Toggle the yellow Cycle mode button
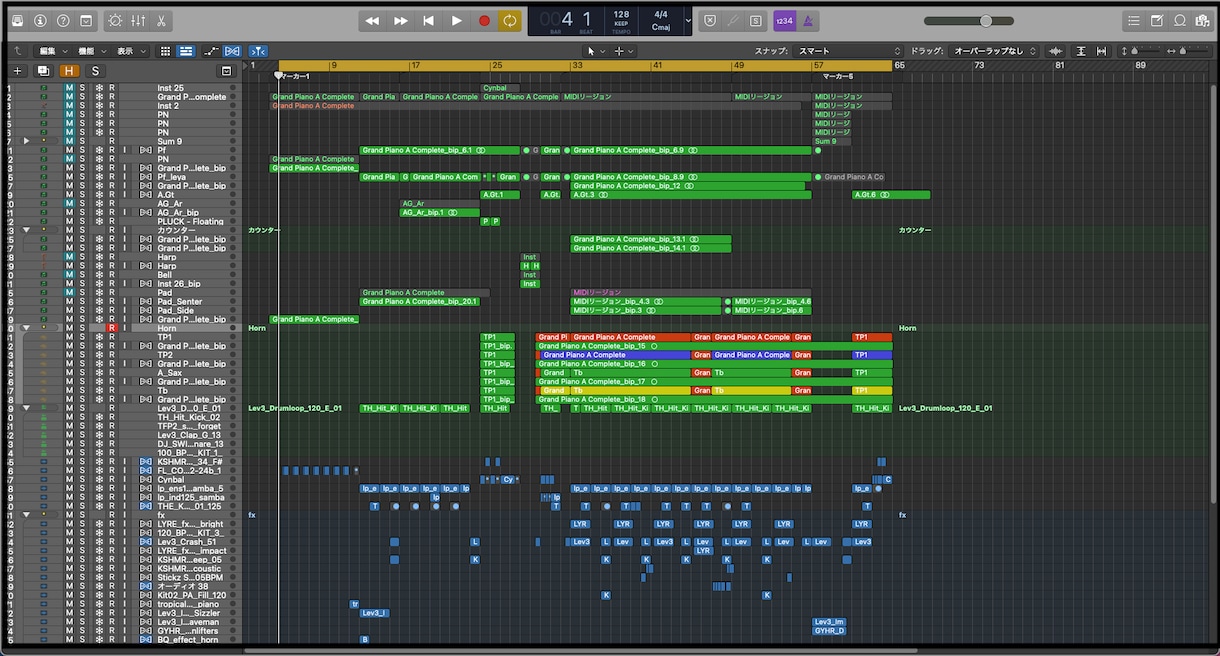This screenshot has width=1220, height=656. (510, 20)
